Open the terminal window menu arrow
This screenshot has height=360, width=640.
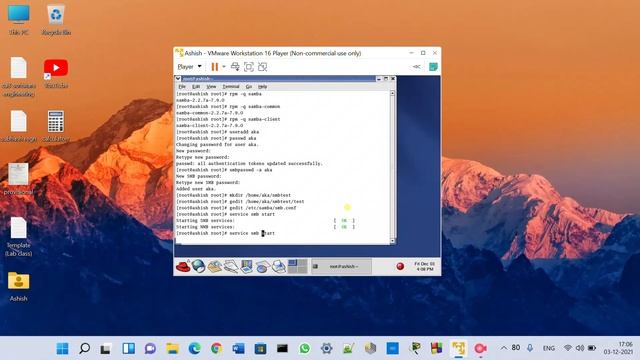[178, 78]
